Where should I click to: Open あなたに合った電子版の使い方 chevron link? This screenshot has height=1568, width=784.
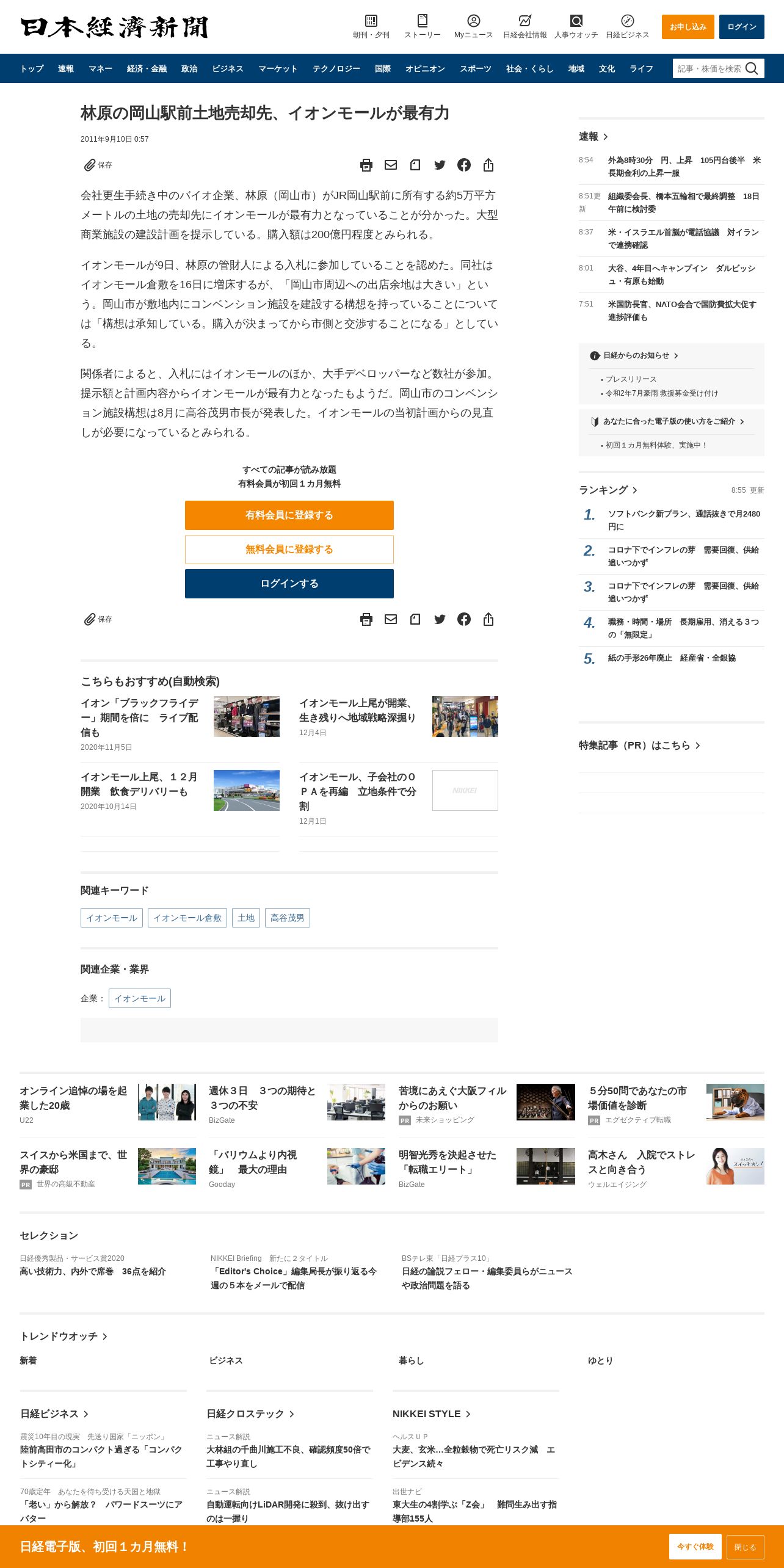(x=742, y=421)
